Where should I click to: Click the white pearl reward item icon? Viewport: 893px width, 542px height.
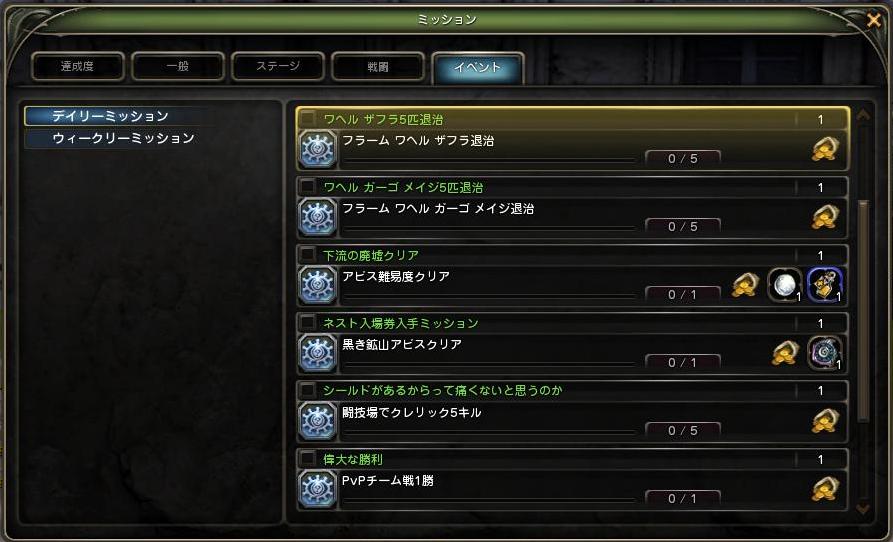pyautogui.click(x=785, y=285)
